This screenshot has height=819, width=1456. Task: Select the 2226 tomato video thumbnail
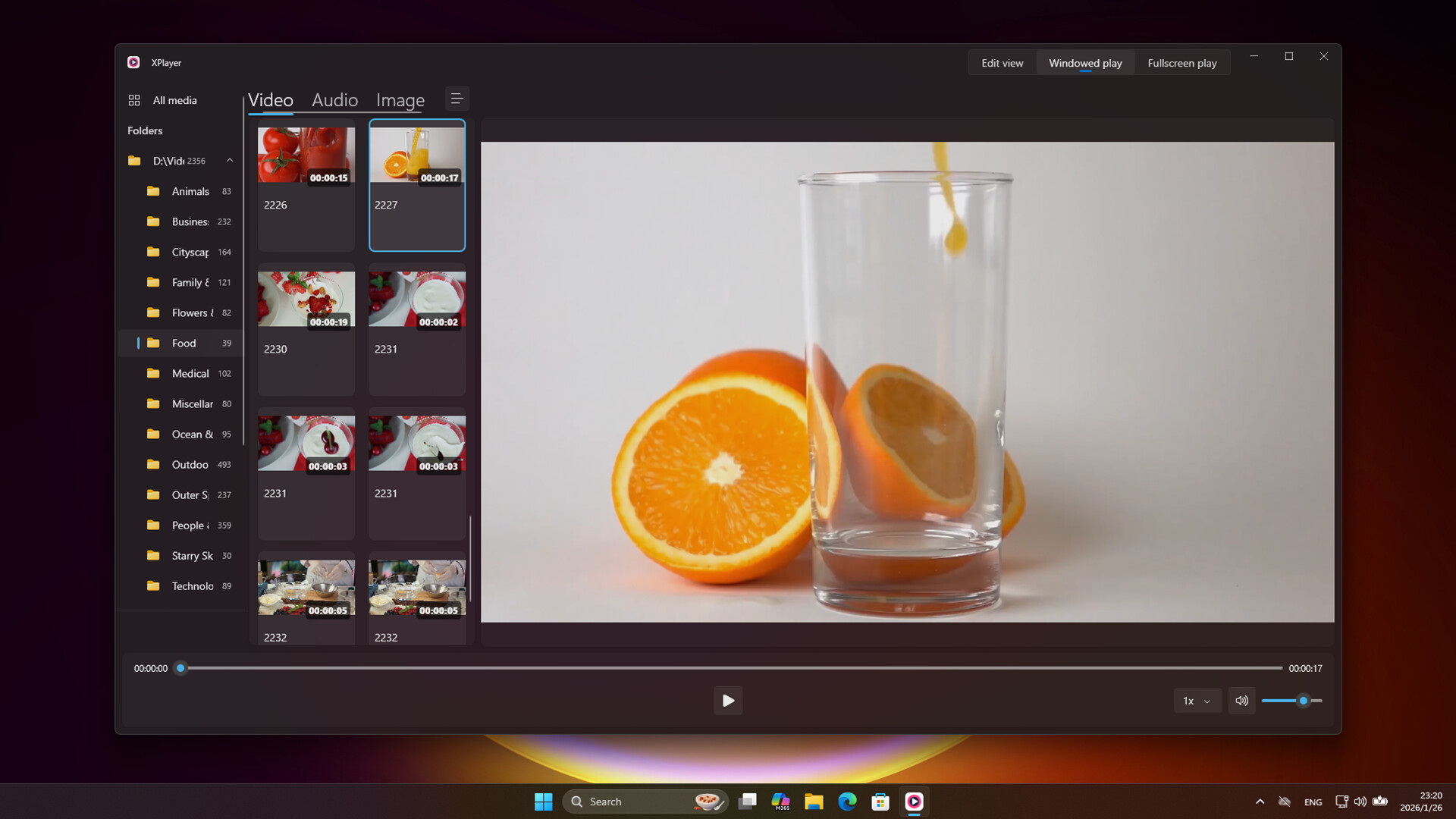[x=306, y=155]
